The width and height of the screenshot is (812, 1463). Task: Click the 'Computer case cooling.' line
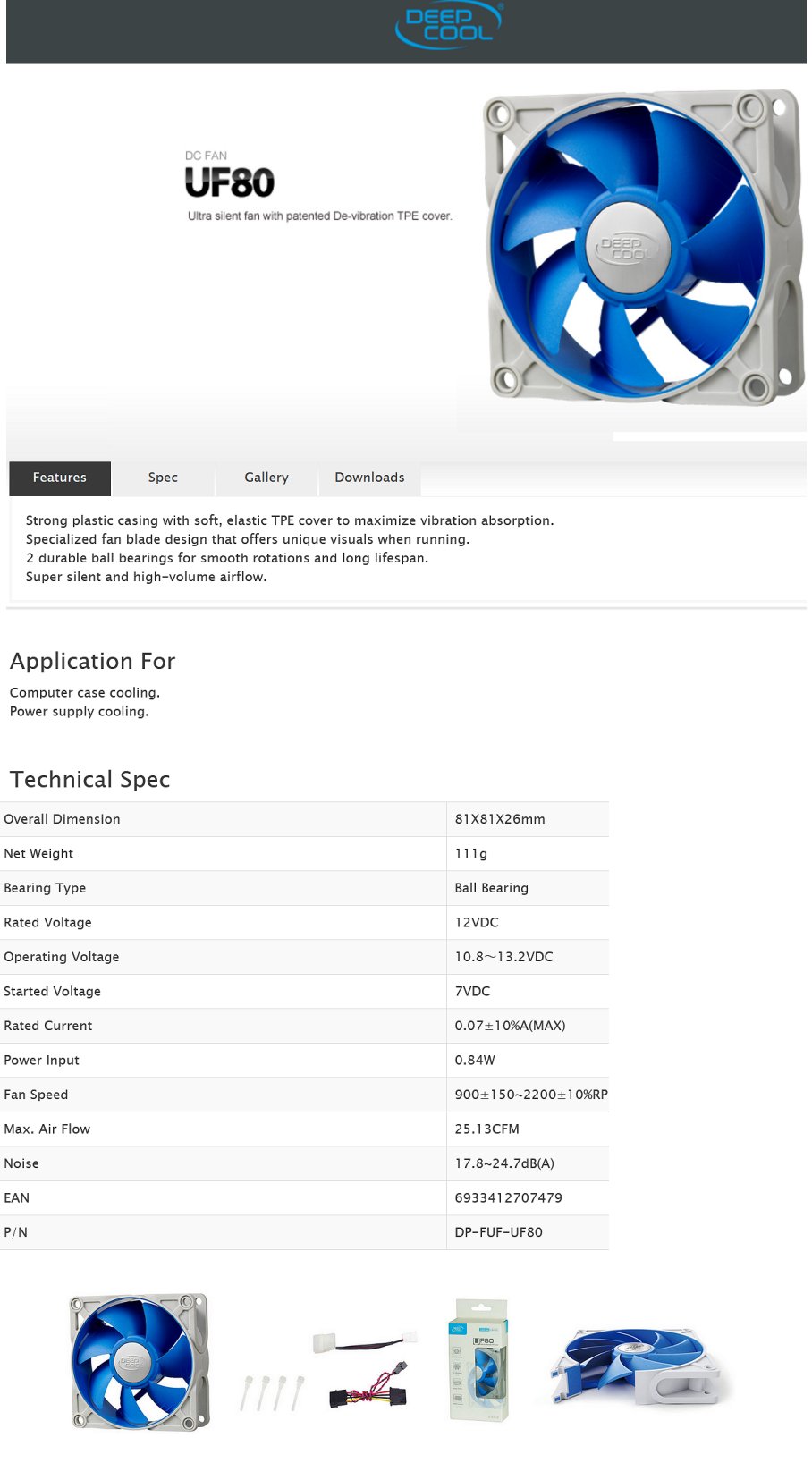(x=85, y=693)
